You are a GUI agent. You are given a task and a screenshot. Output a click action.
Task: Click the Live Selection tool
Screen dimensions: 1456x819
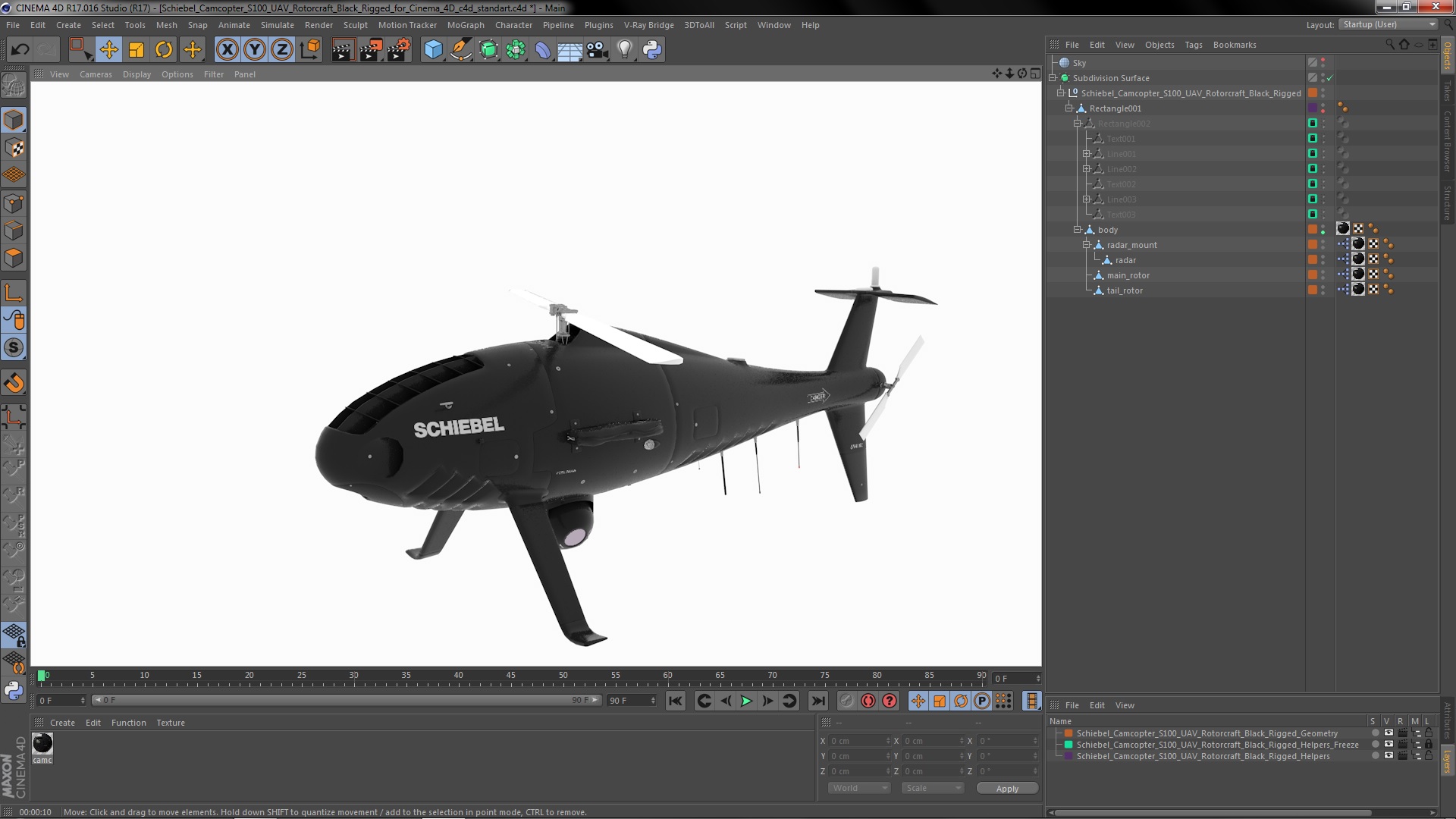point(80,50)
